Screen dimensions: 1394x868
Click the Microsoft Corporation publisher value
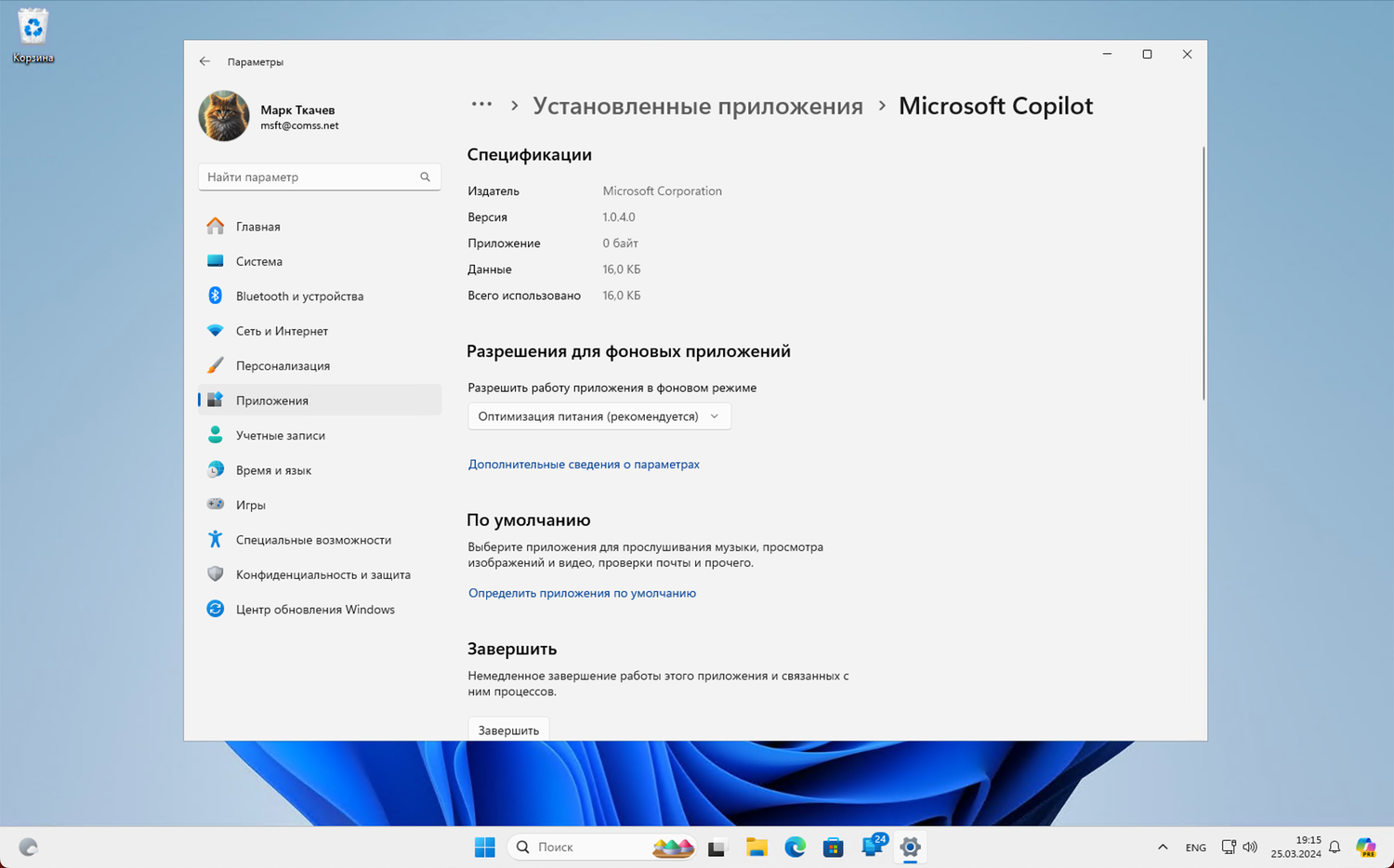[663, 191]
